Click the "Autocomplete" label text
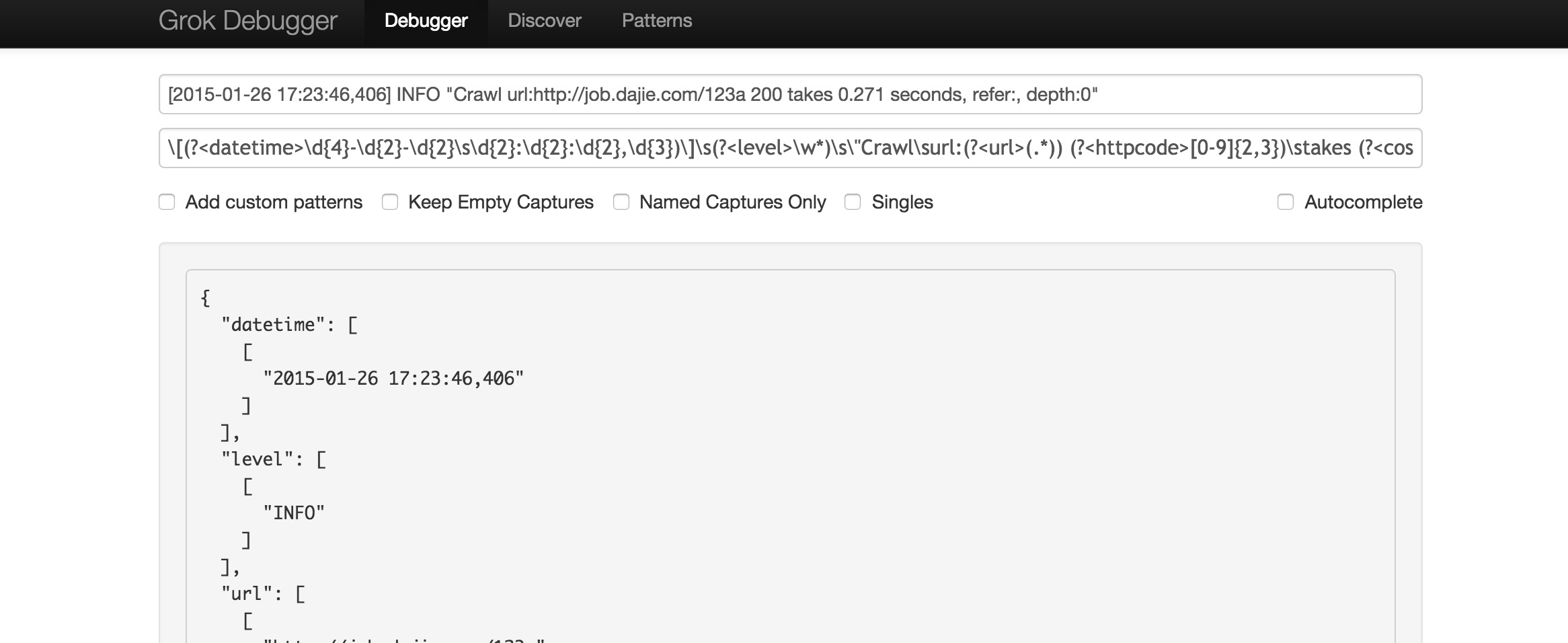Image resolution: width=1568 pixels, height=643 pixels. [x=1363, y=202]
